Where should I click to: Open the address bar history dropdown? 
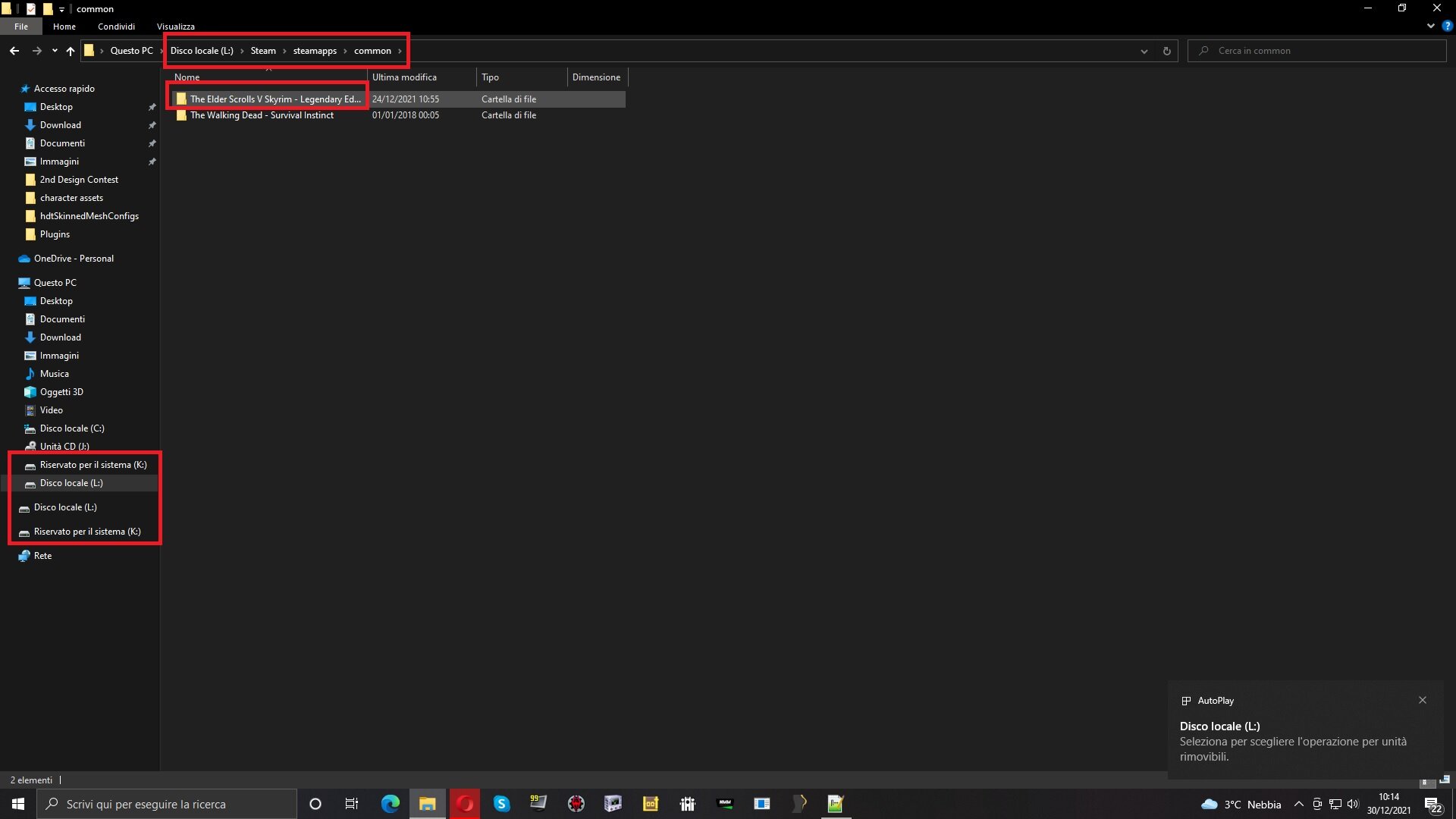pos(1144,51)
